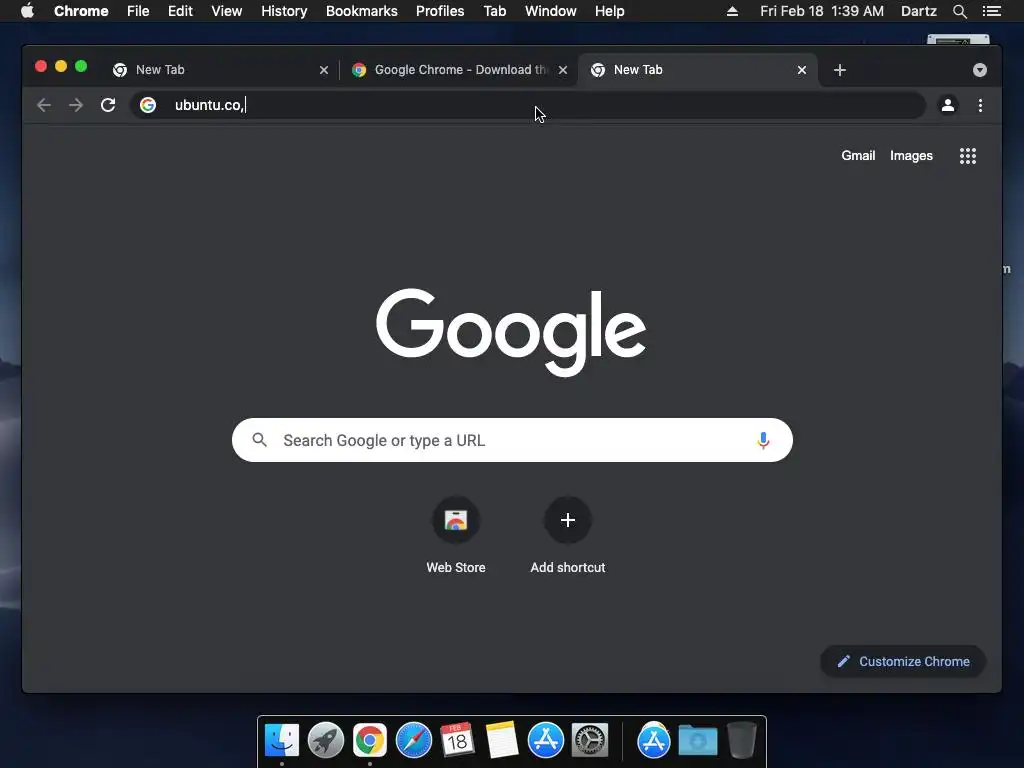Open the Trash in the dock
The image size is (1024, 768).
pos(742,741)
